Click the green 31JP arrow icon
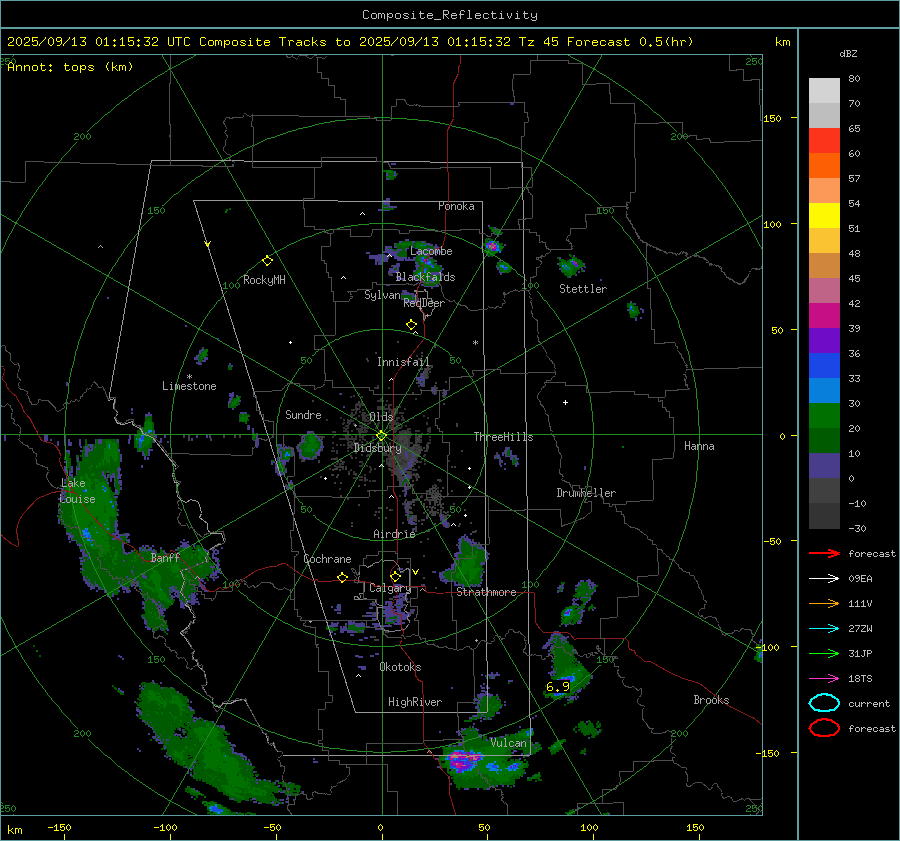900x841 pixels. point(824,653)
